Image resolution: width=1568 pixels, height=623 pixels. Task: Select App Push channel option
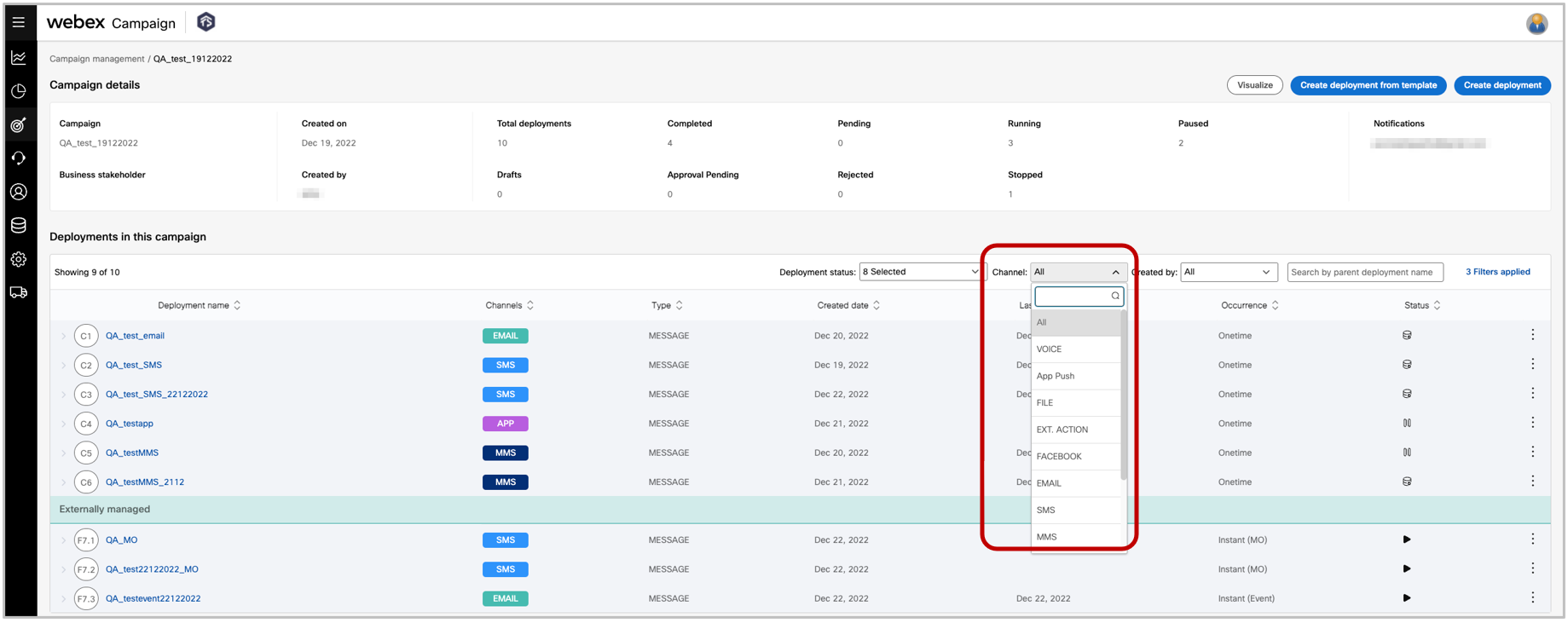pyautogui.click(x=1076, y=376)
